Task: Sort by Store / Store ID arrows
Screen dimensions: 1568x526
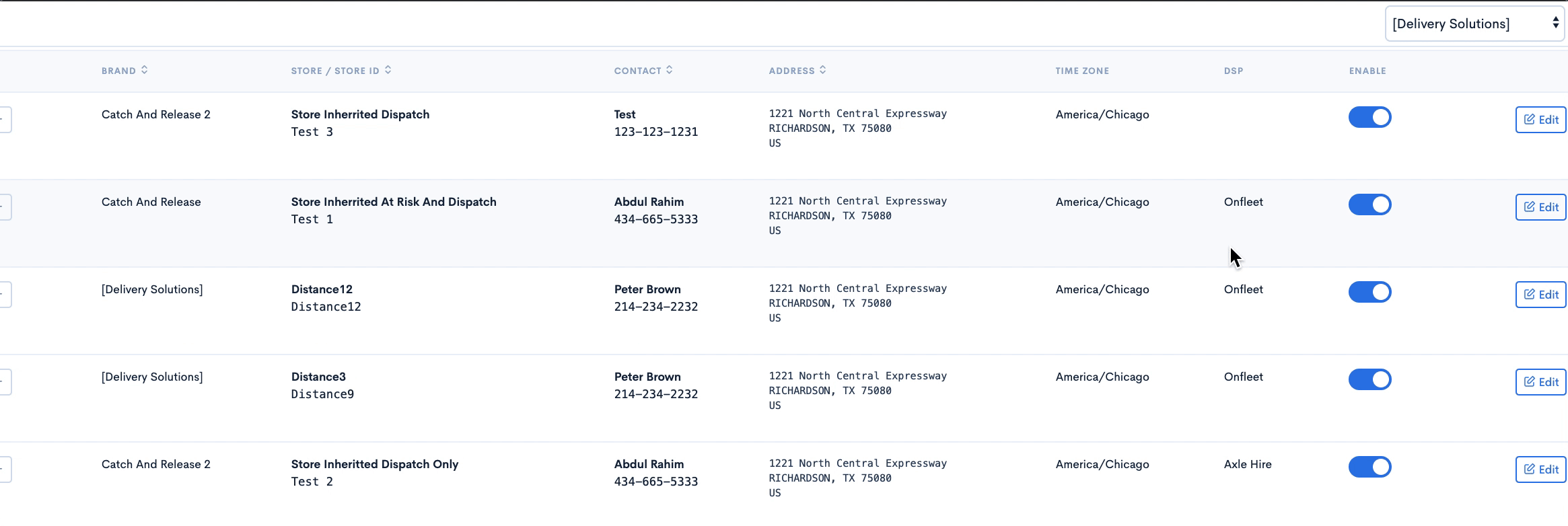Action: [x=388, y=70]
